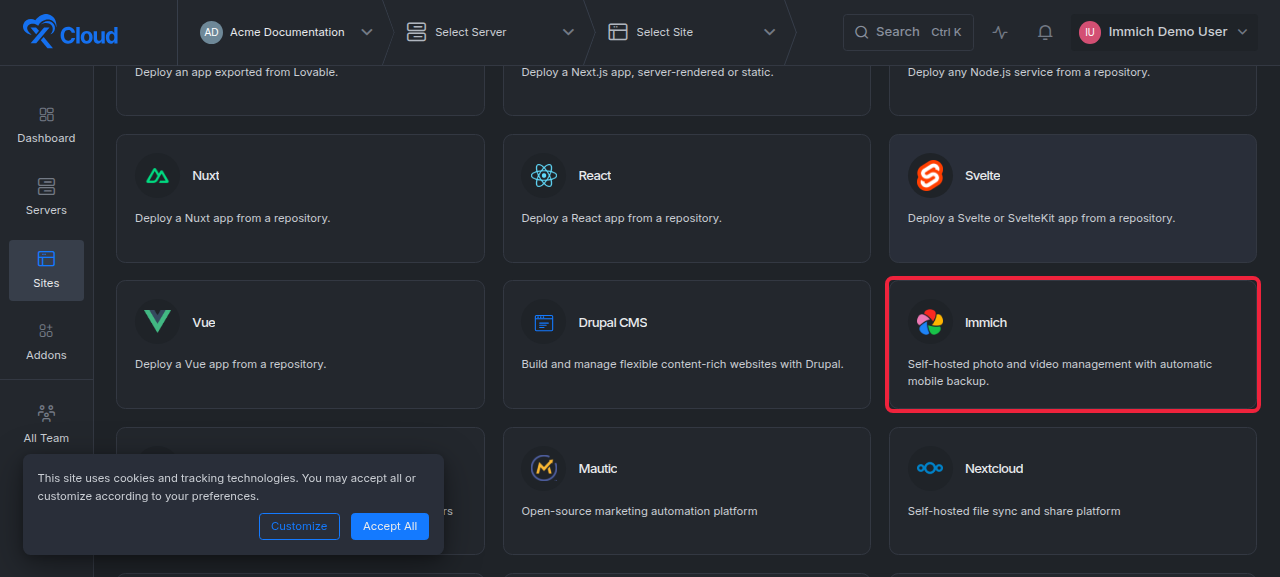Select the Svelte app title

pyautogui.click(x=983, y=176)
